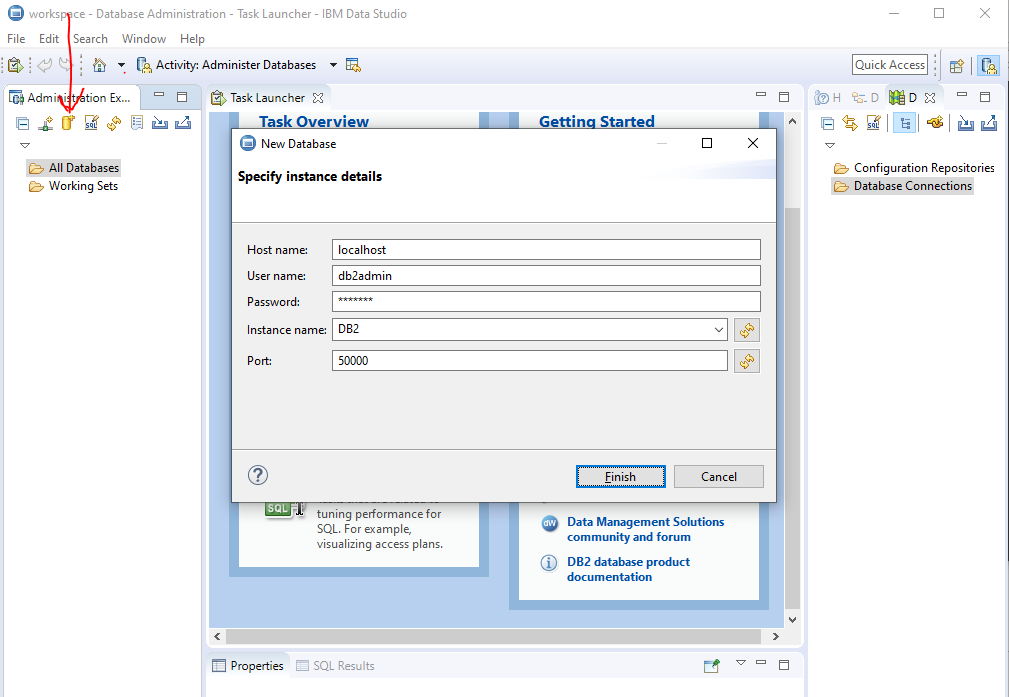The width and height of the screenshot is (1009, 697).
Task: Click the reset activity icon after Administer Databases
Action: click(353, 65)
